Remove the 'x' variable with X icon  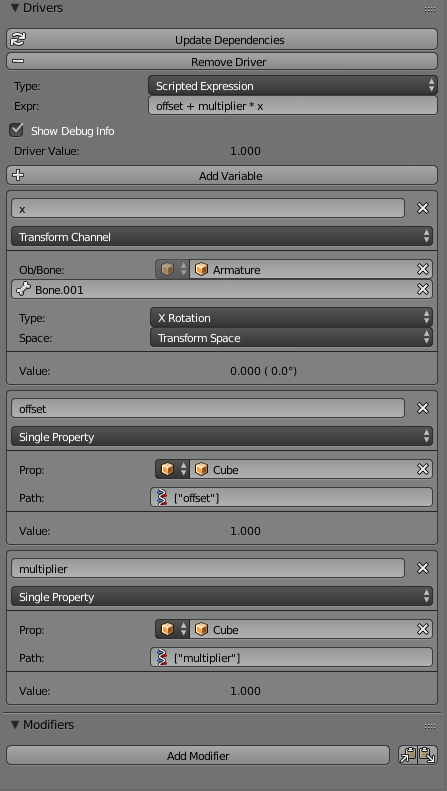(423, 208)
